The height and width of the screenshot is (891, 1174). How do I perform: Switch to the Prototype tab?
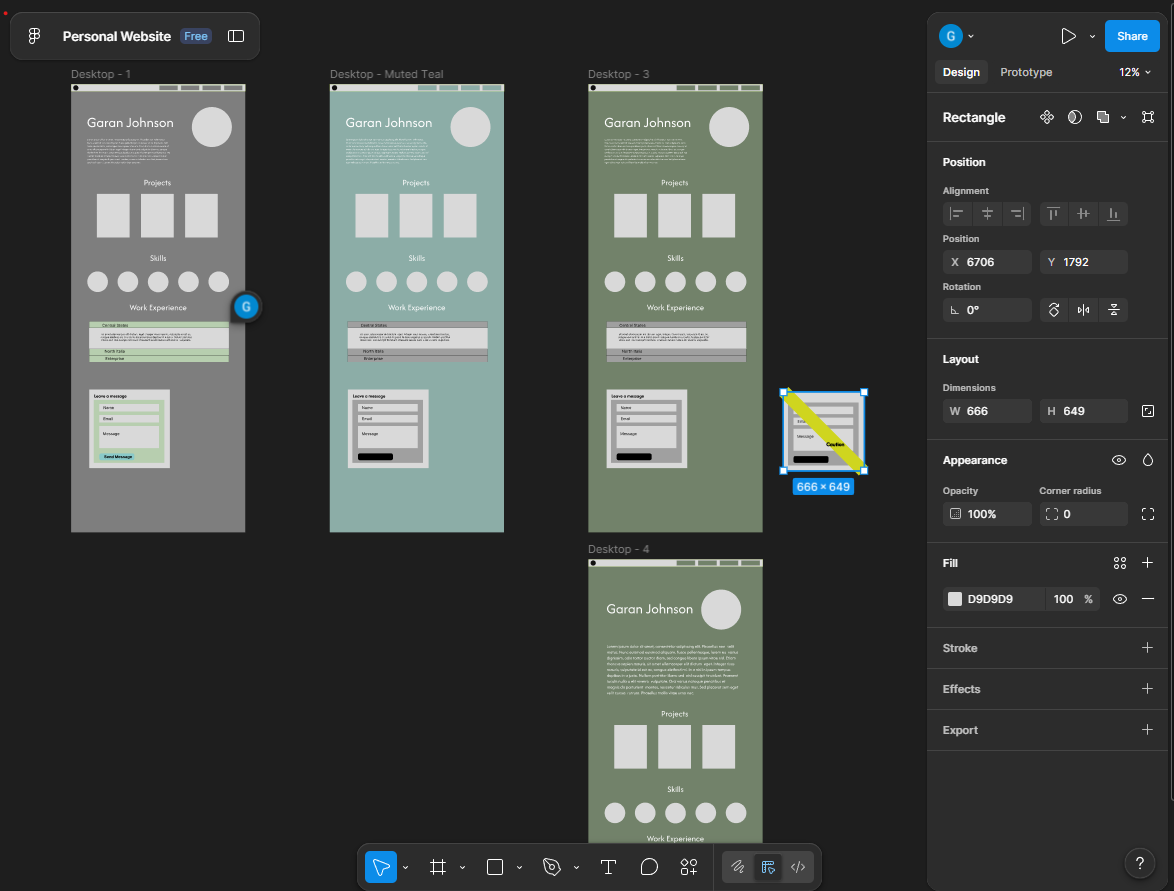(x=1026, y=72)
